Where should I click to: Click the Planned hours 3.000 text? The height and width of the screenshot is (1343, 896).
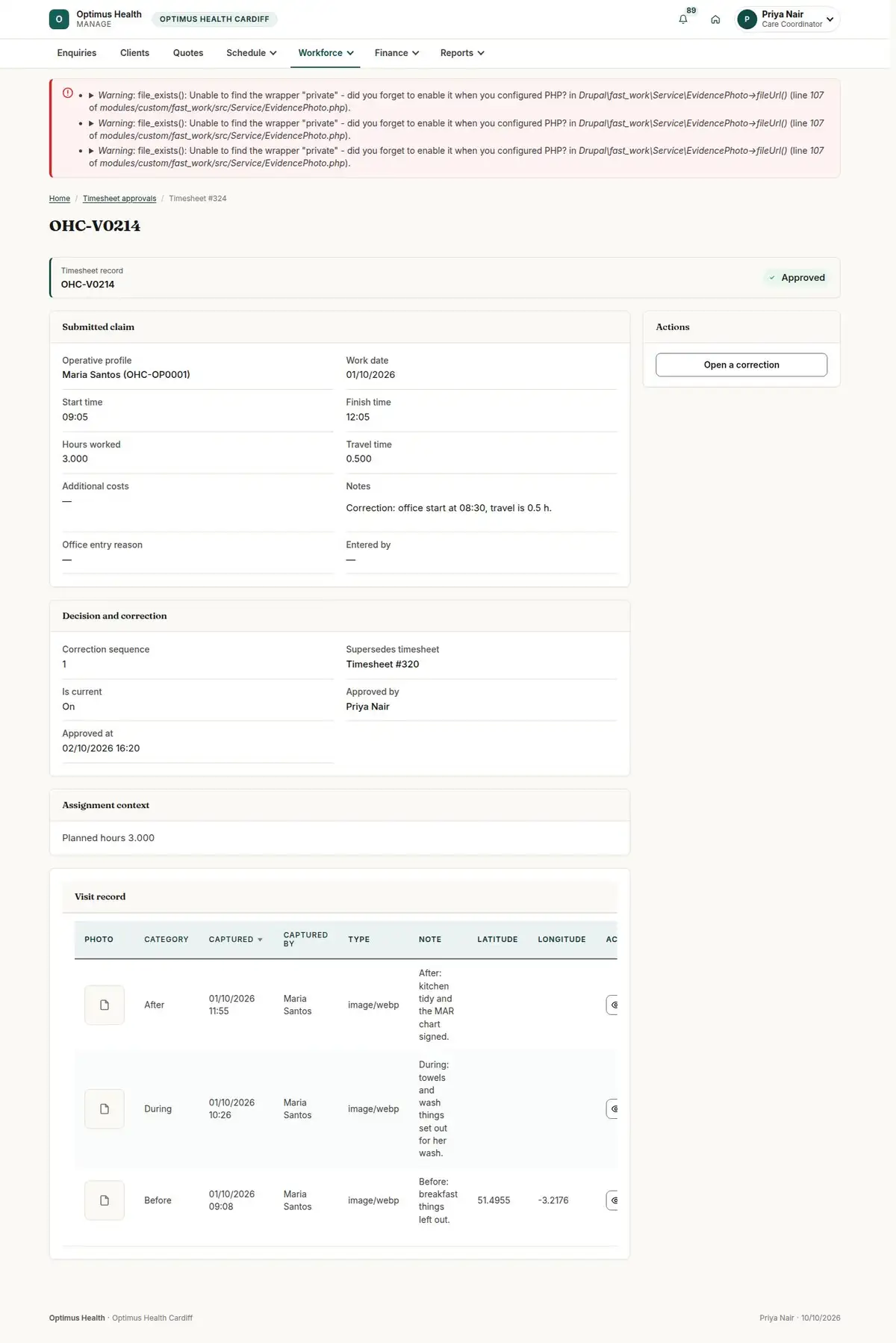[x=108, y=838]
